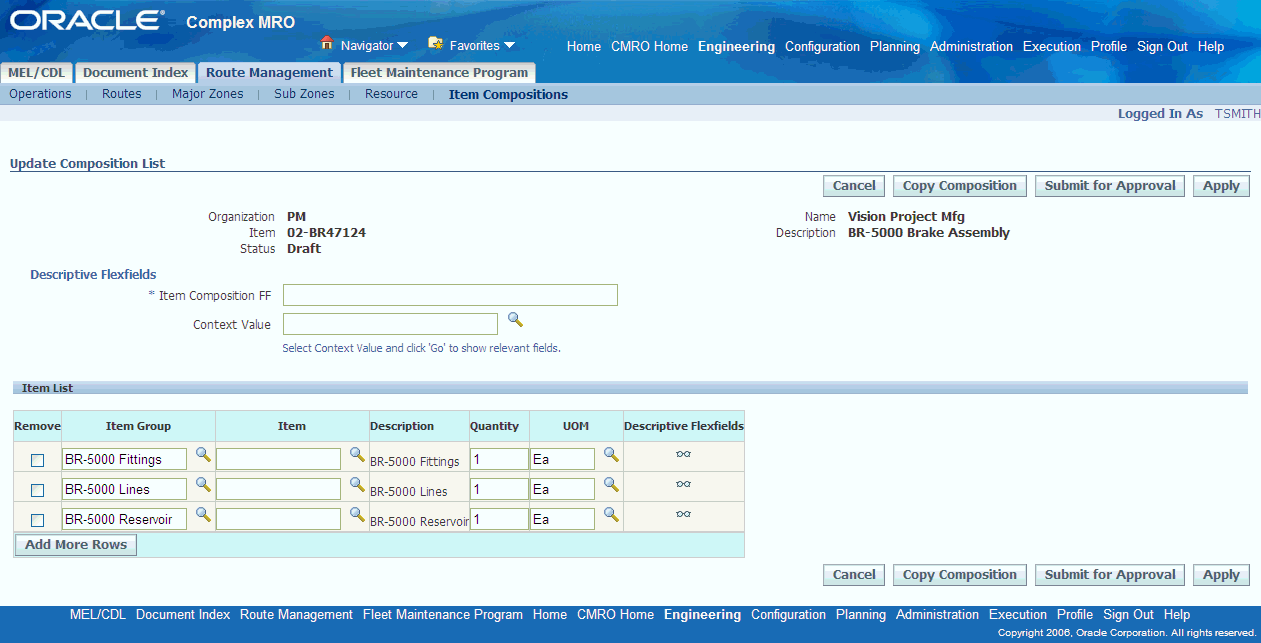This screenshot has height=643, width=1261.
Task: View flexfields glasses icon for BR-5000 Lines
Action: click(683, 484)
